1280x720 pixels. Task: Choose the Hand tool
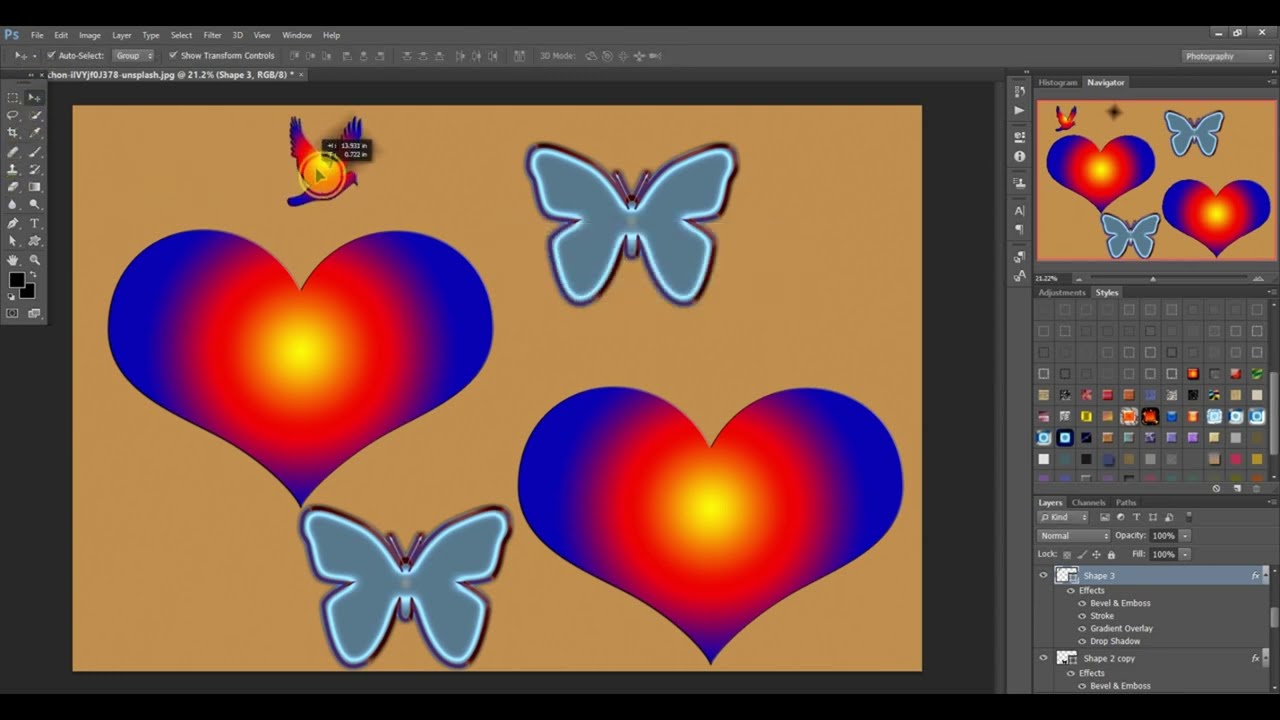click(13, 260)
